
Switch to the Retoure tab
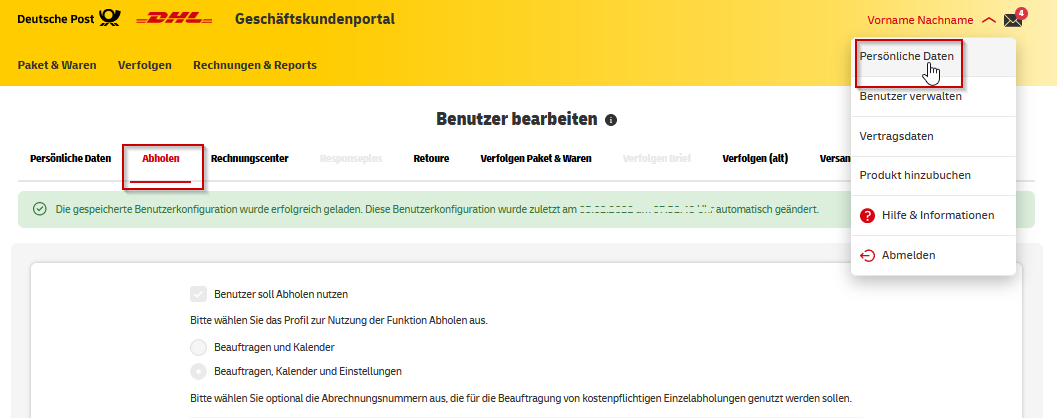pyautogui.click(x=431, y=159)
